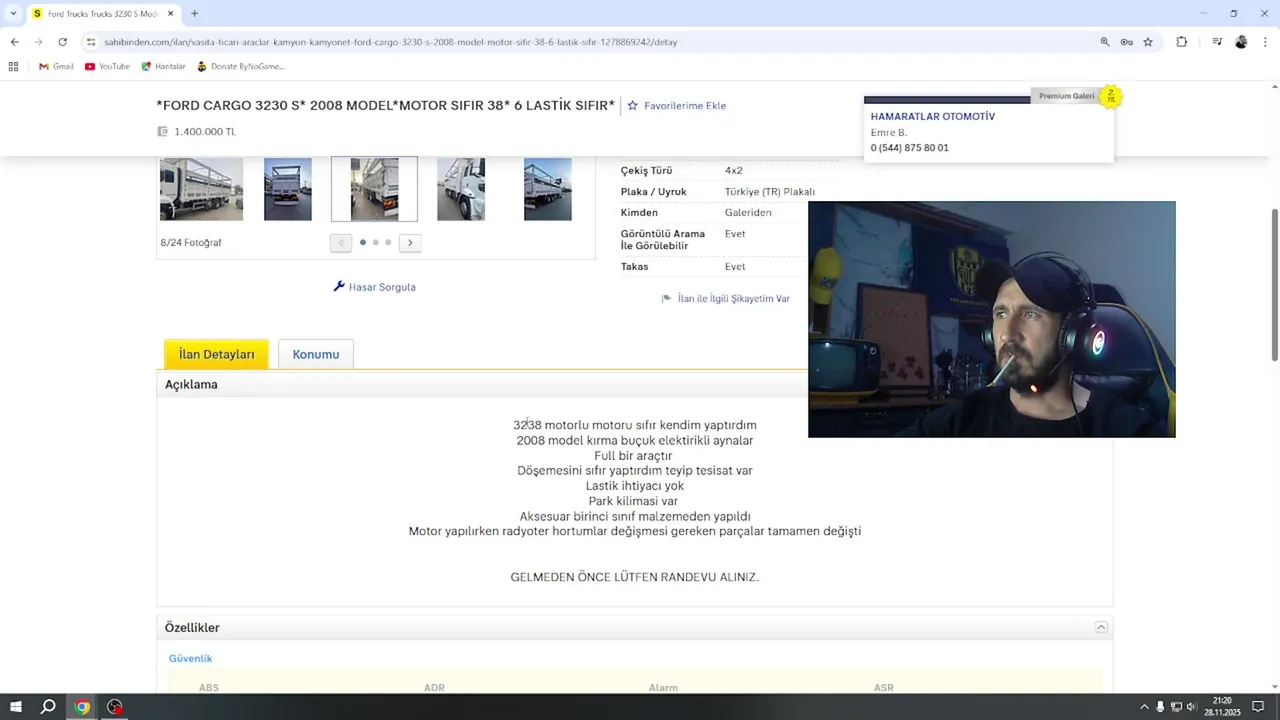The width and height of the screenshot is (1280, 720).
Task: Bookmark this page with the star icon
Action: pyautogui.click(x=1148, y=42)
